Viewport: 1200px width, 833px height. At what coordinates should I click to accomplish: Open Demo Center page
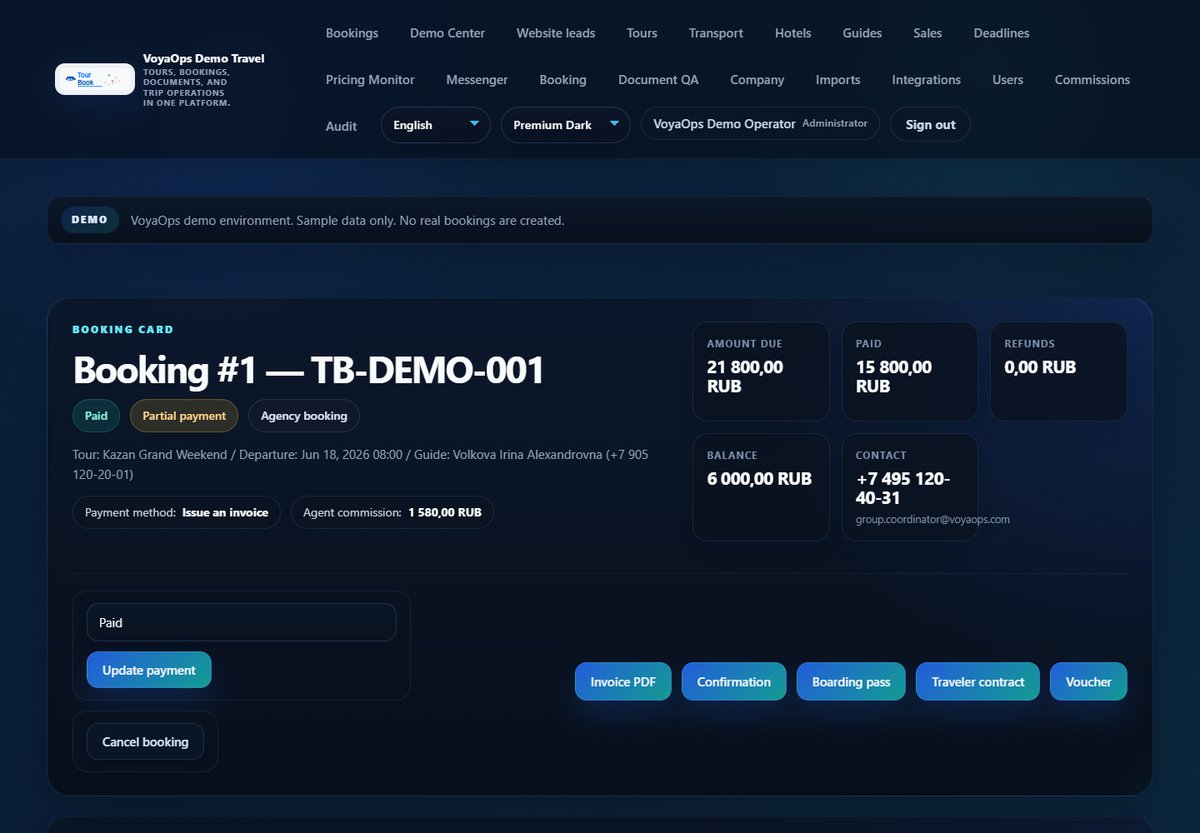coord(447,33)
